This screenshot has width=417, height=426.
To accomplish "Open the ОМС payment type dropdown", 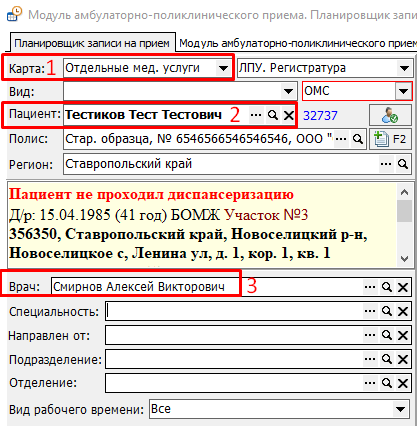I will 403,91.
